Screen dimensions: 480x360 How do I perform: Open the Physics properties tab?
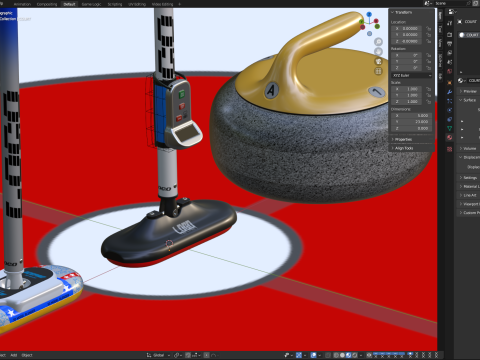pyautogui.click(x=450, y=110)
